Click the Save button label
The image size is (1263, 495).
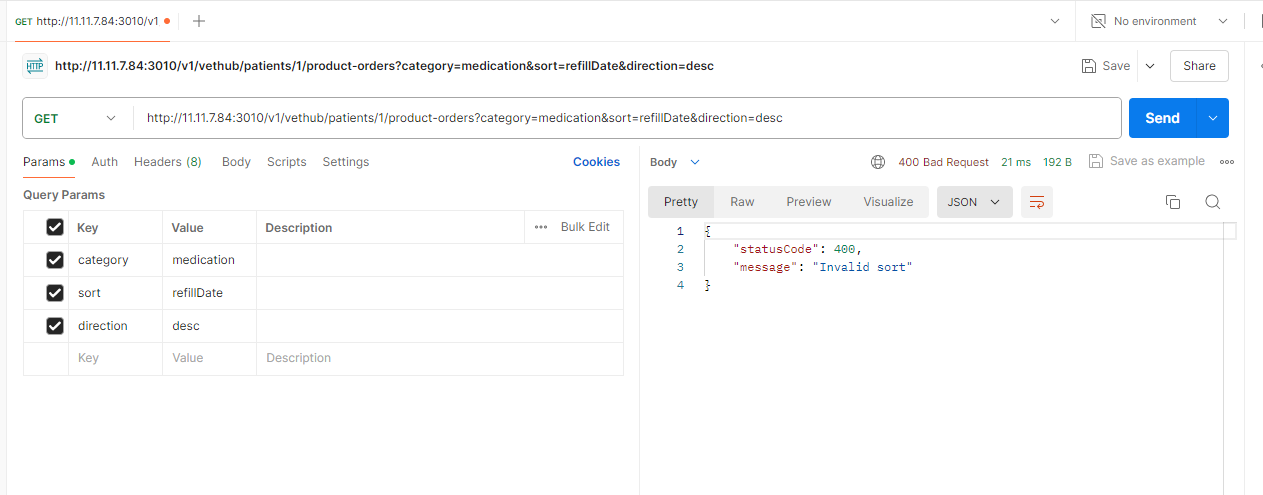1116,66
